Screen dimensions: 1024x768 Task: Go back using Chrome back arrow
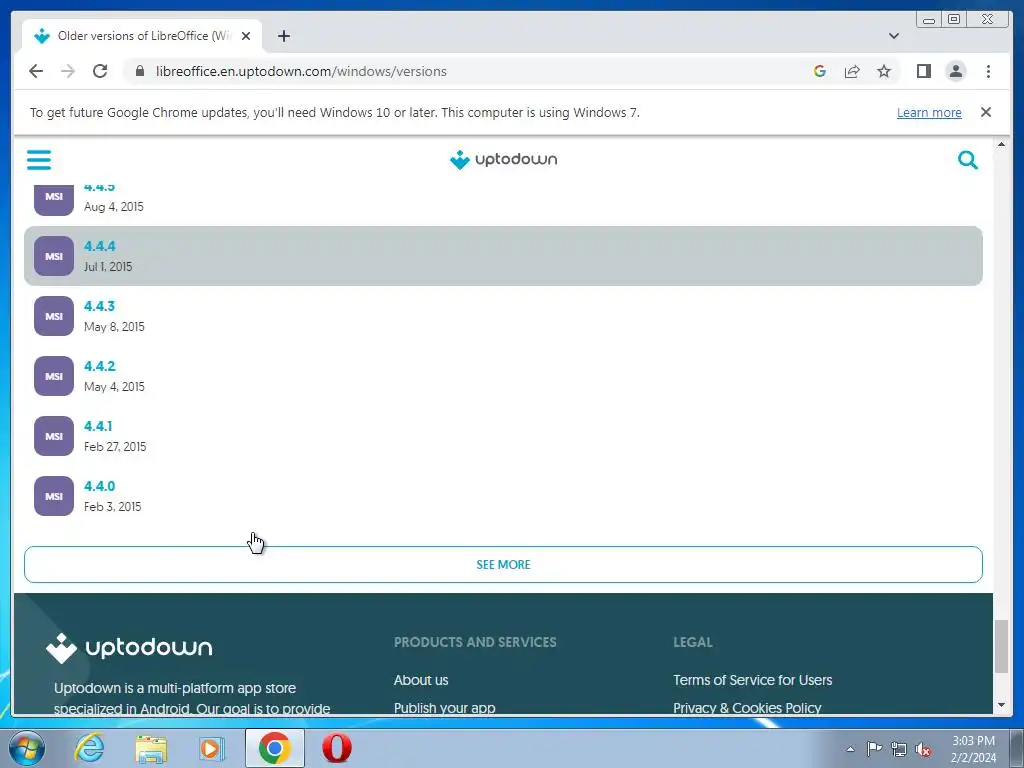coord(36,71)
